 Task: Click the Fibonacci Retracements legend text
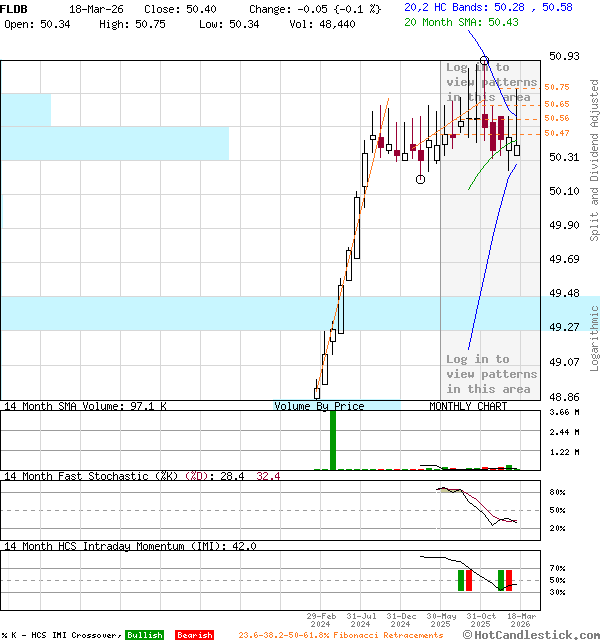tap(340, 635)
